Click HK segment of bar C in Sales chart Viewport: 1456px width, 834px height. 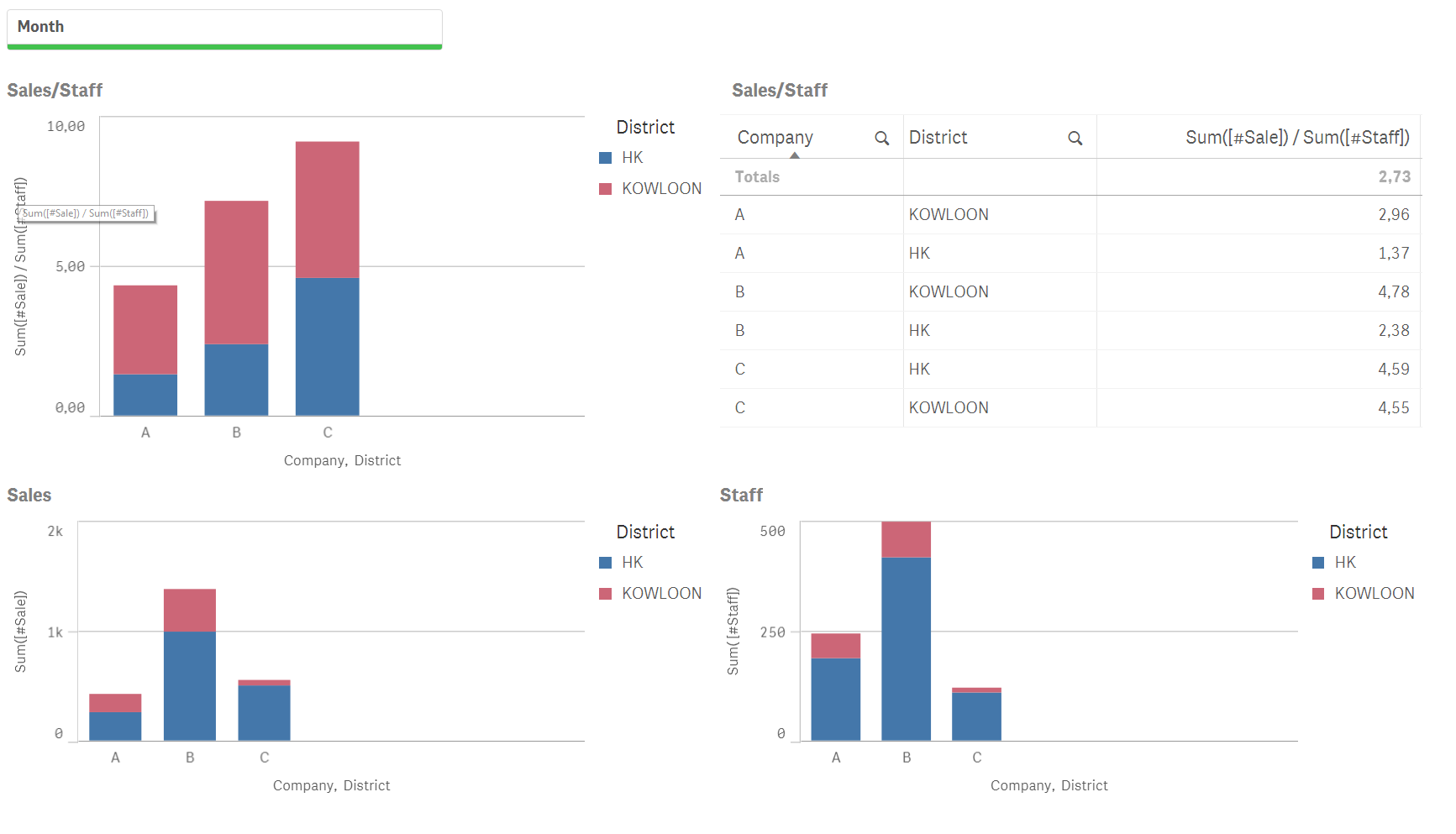coord(264,713)
